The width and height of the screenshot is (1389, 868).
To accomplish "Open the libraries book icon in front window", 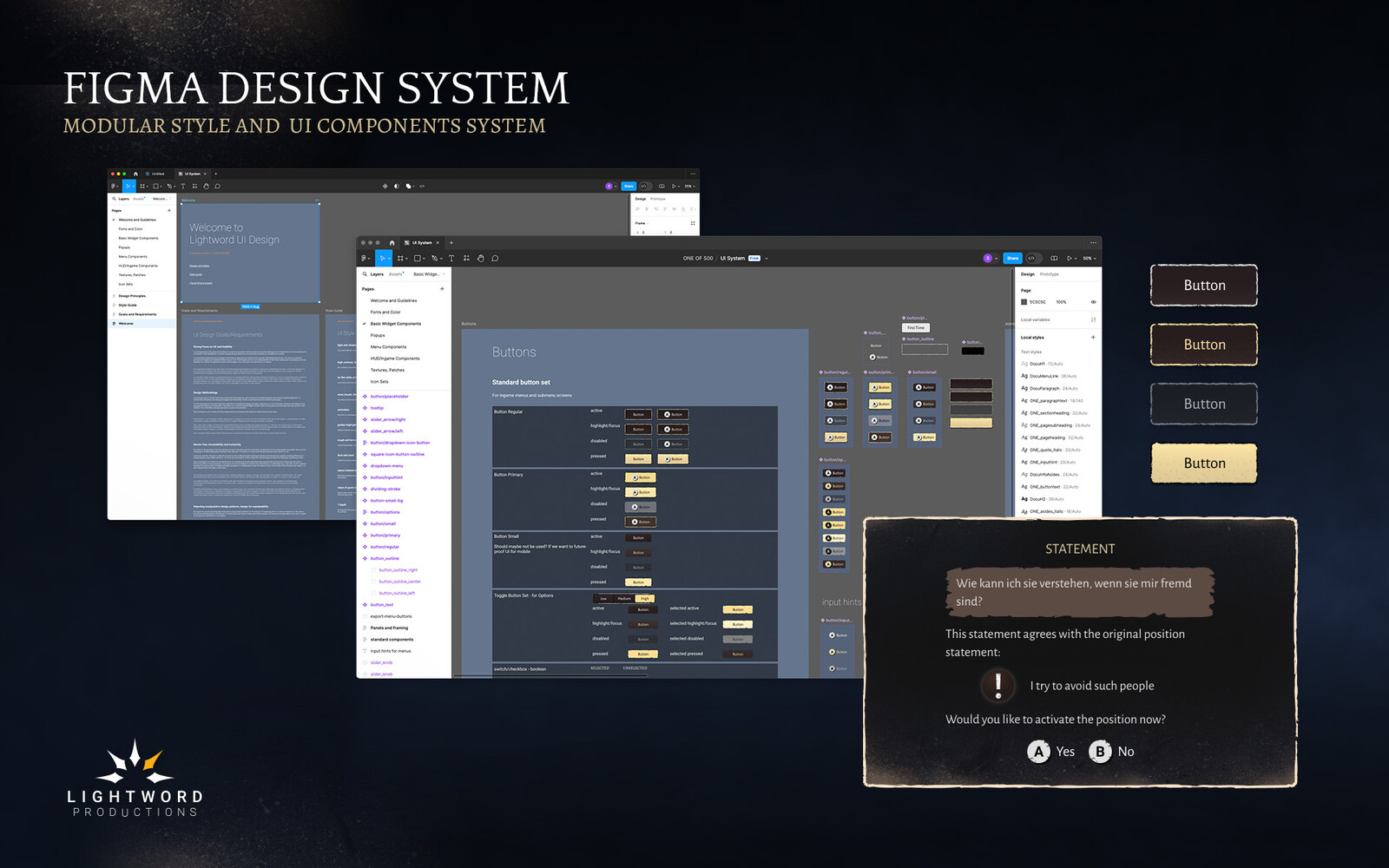I will (1054, 258).
